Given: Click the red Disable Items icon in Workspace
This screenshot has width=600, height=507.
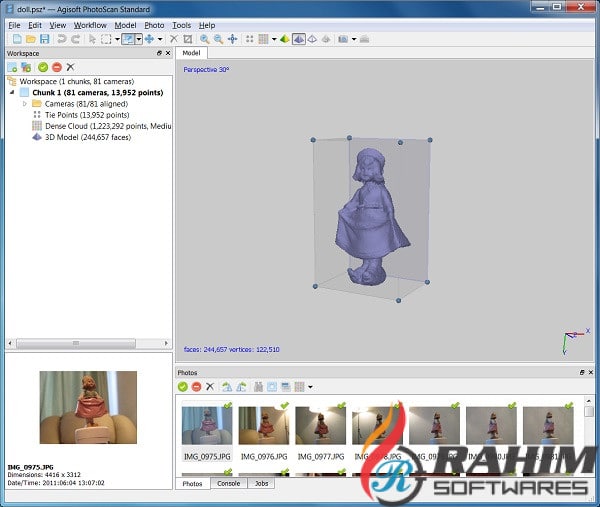Looking at the screenshot, I should pos(56,67).
